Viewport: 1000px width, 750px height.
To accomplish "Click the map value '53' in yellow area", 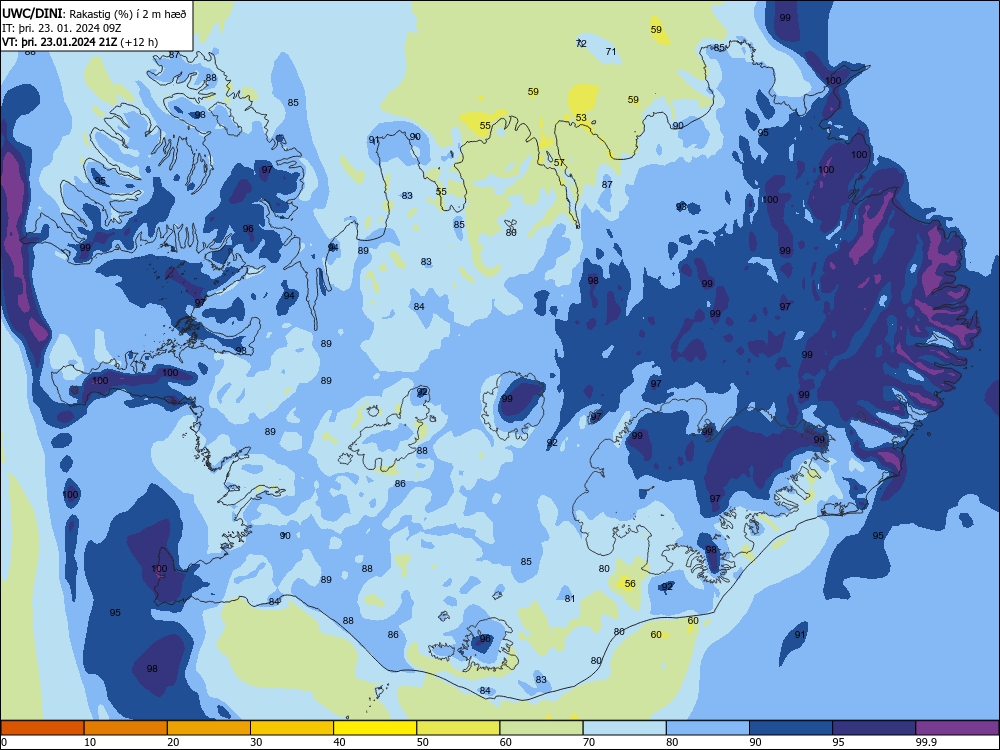I will pos(581,117).
